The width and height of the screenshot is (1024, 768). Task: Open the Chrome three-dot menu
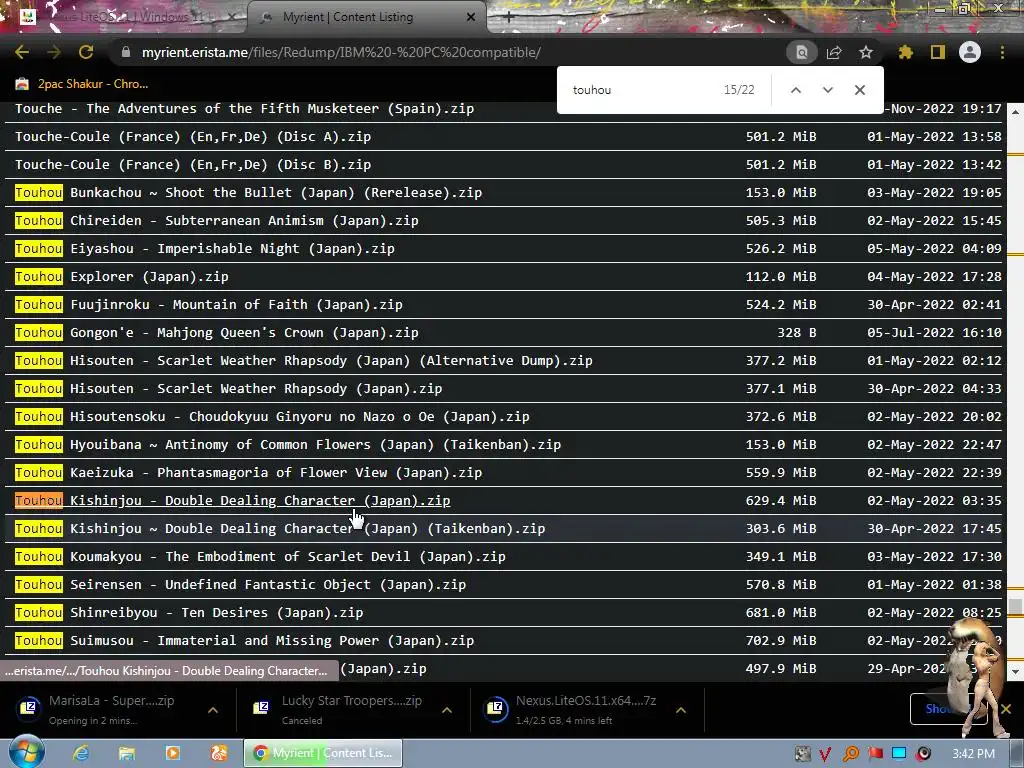coord(1002,52)
